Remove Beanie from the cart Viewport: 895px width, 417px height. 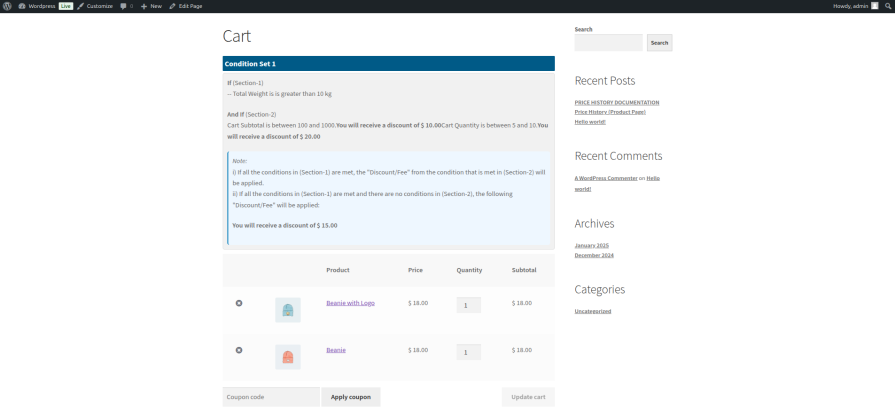click(239, 350)
